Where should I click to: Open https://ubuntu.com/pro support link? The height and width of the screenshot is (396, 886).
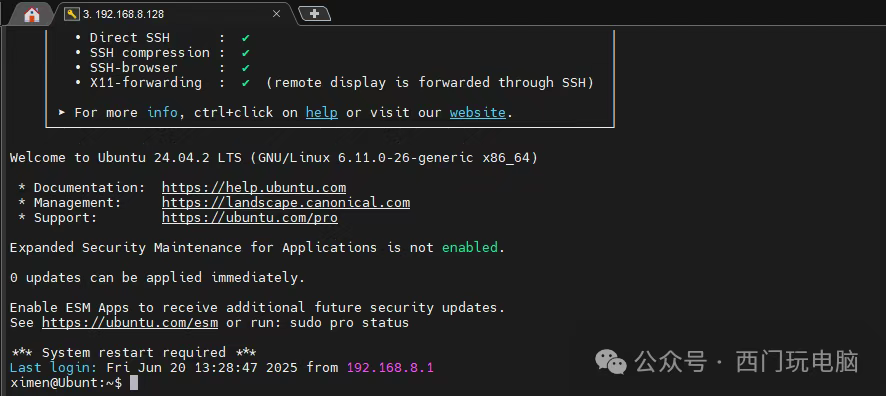[250, 217]
